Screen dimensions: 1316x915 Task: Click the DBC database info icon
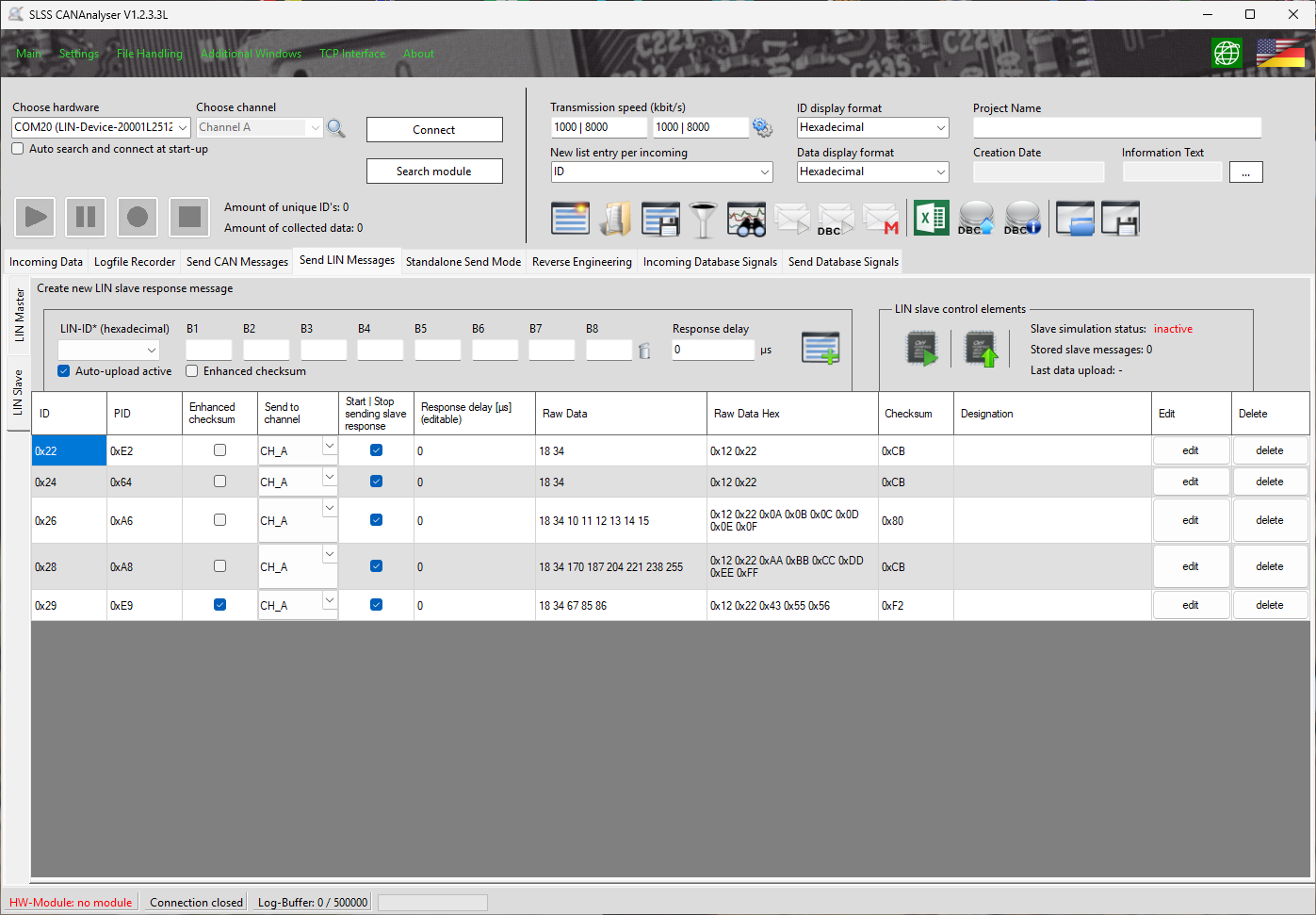pos(1022,219)
